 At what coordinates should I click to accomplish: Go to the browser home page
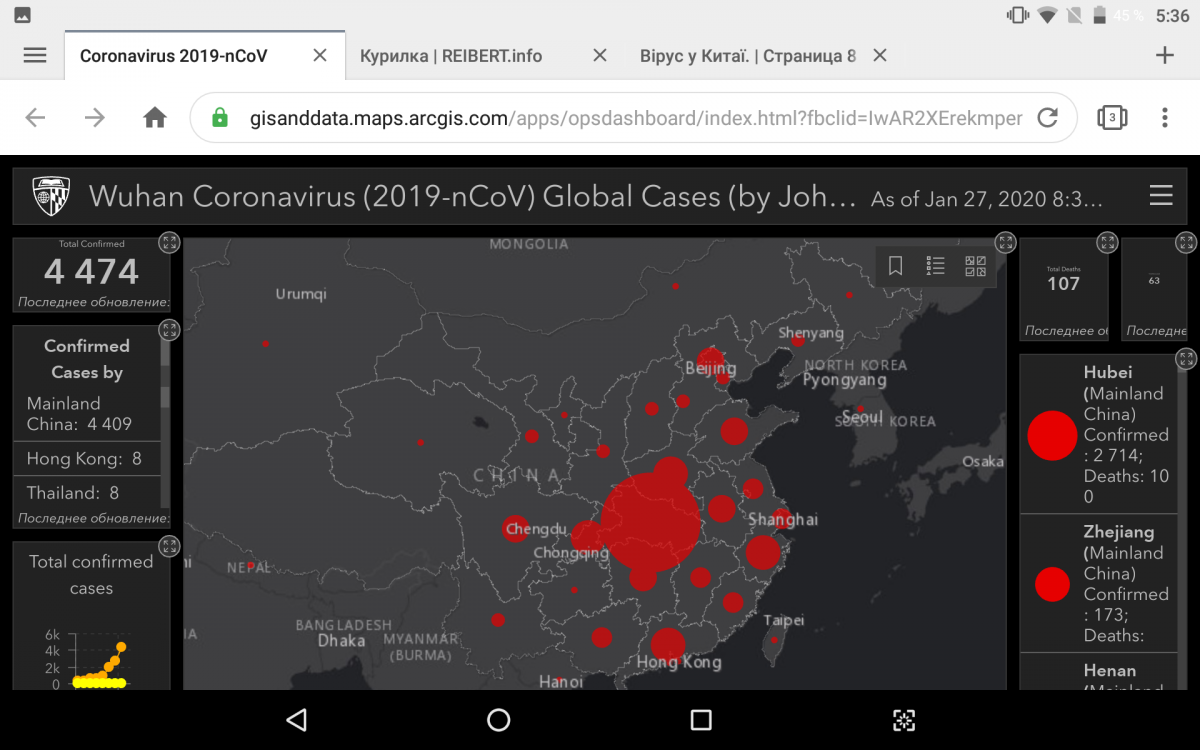coord(155,118)
